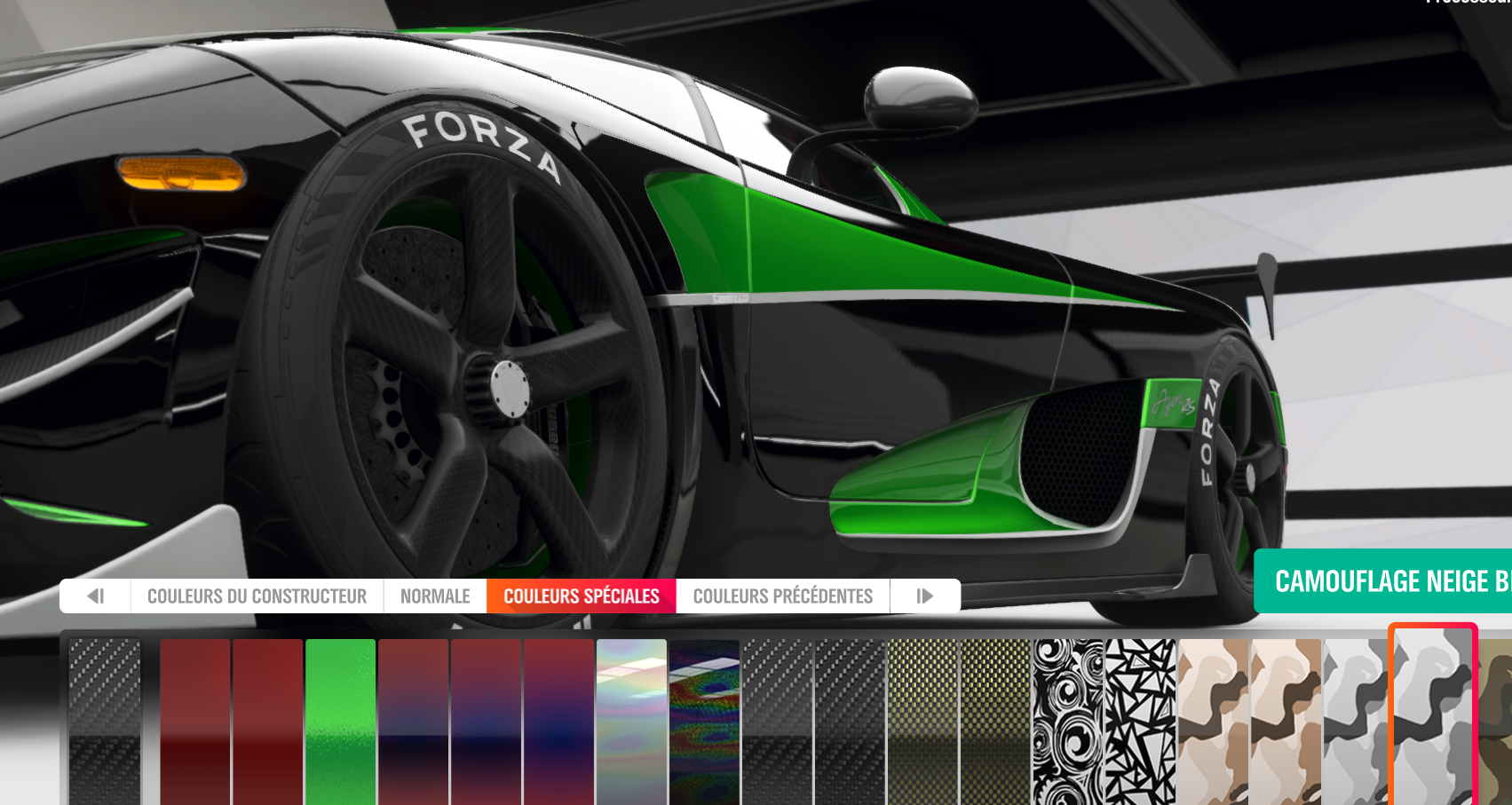Open the Couleurs précédentes tab
Viewport: 1512px width, 805px height.
tap(783, 596)
